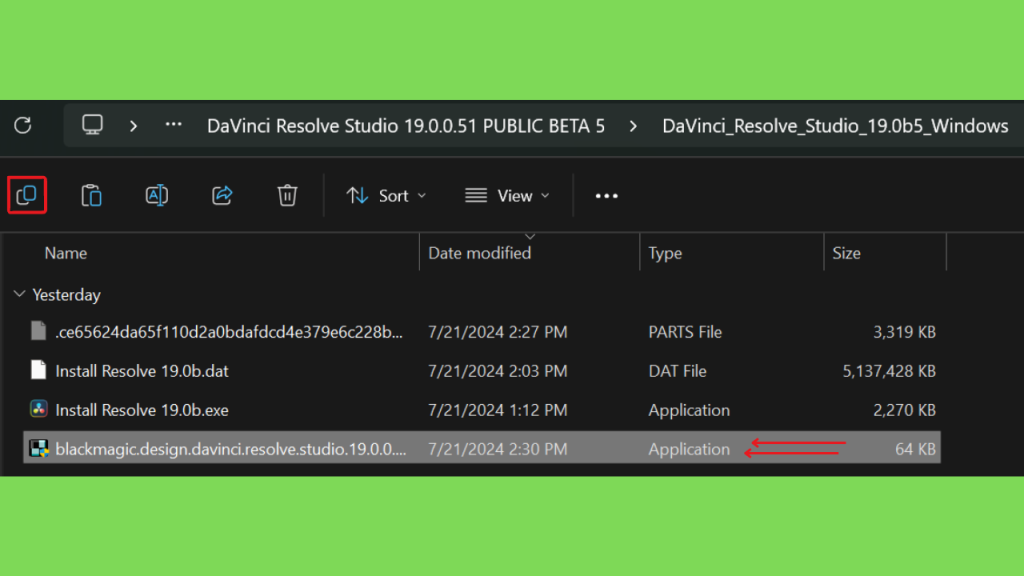Click the PARTS File type cell
Screen dimensions: 1024x576
685,332
